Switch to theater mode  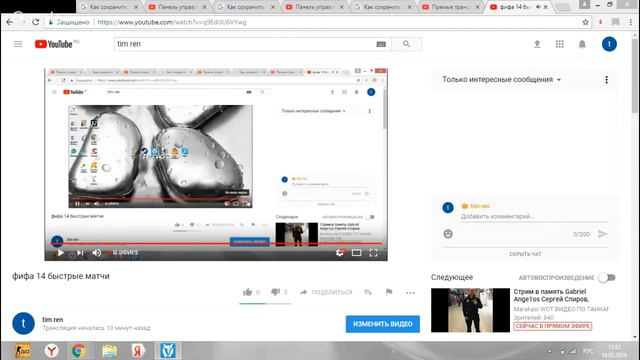tap(356, 253)
